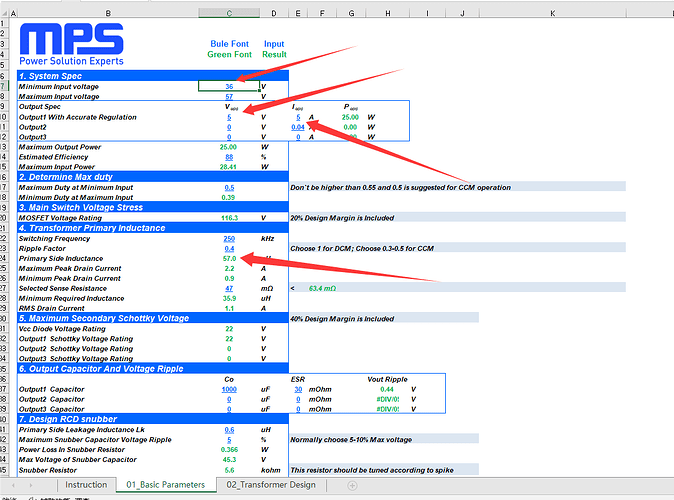Open the Instruction sheet tab
The width and height of the screenshot is (674, 500).
86,485
